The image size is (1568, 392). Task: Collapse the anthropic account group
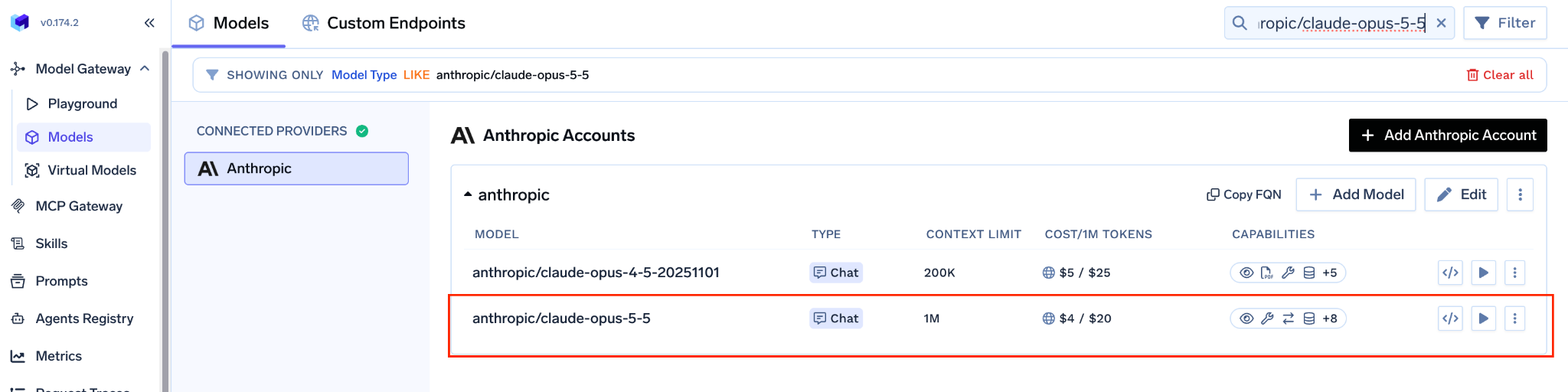[x=468, y=194]
